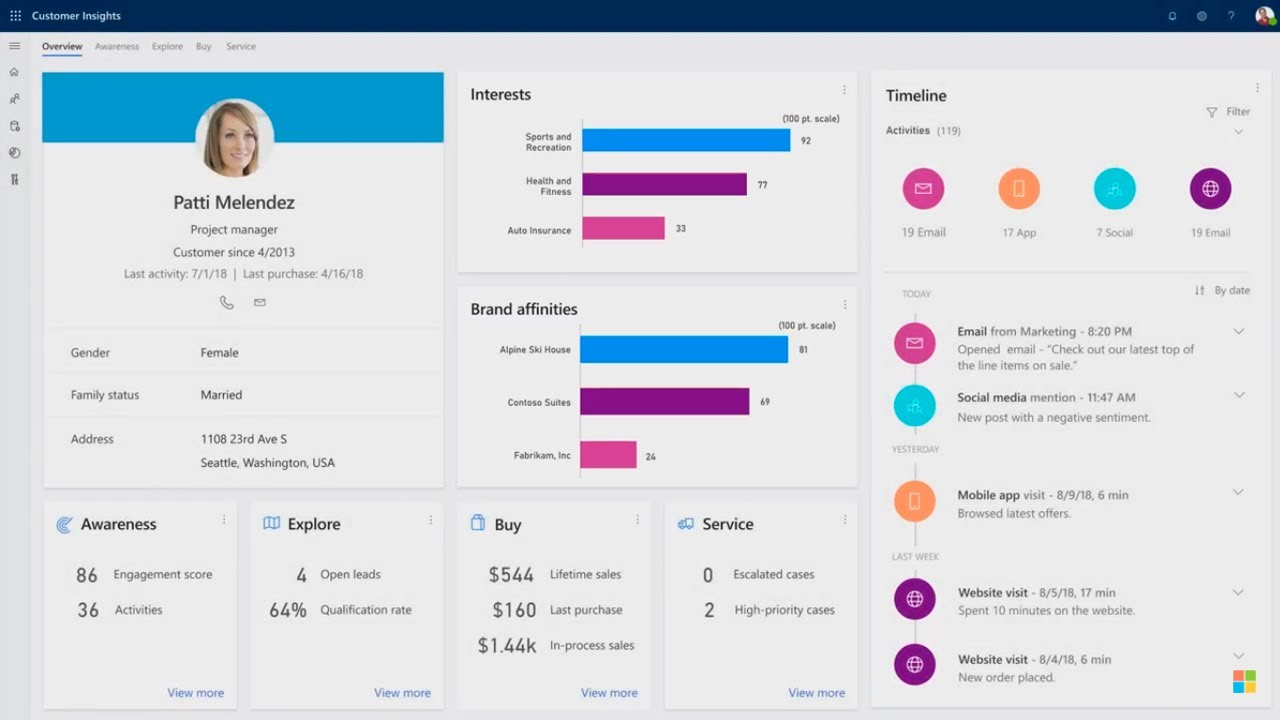Collapse the Activities section chevron
Image resolution: width=1280 pixels, height=720 pixels.
tap(1238, 131)
